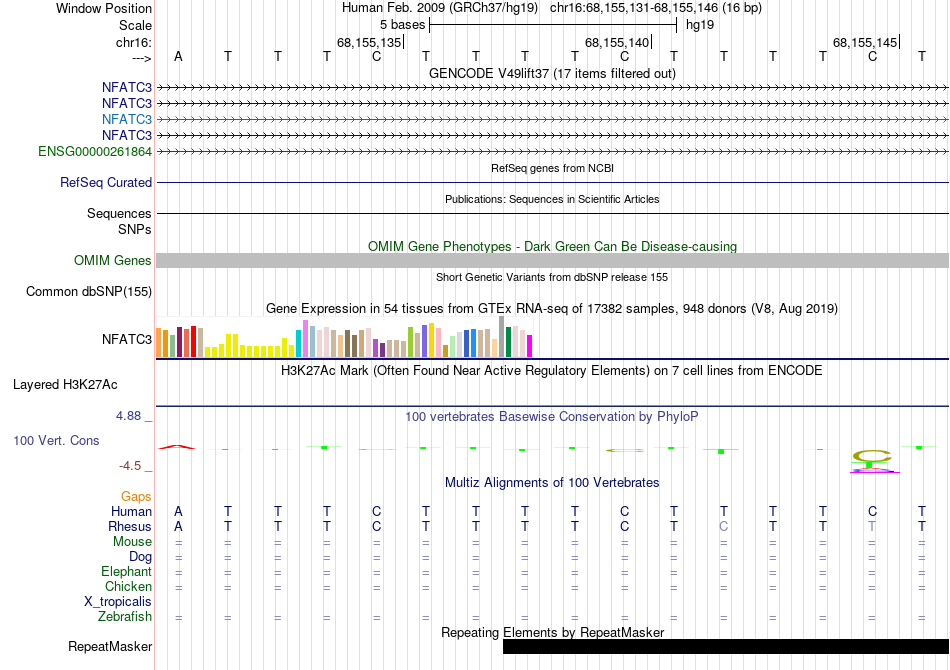The image size is (950, 670).
Task: Click the hg19 label next to scale bar
Action: click(700, 25)
